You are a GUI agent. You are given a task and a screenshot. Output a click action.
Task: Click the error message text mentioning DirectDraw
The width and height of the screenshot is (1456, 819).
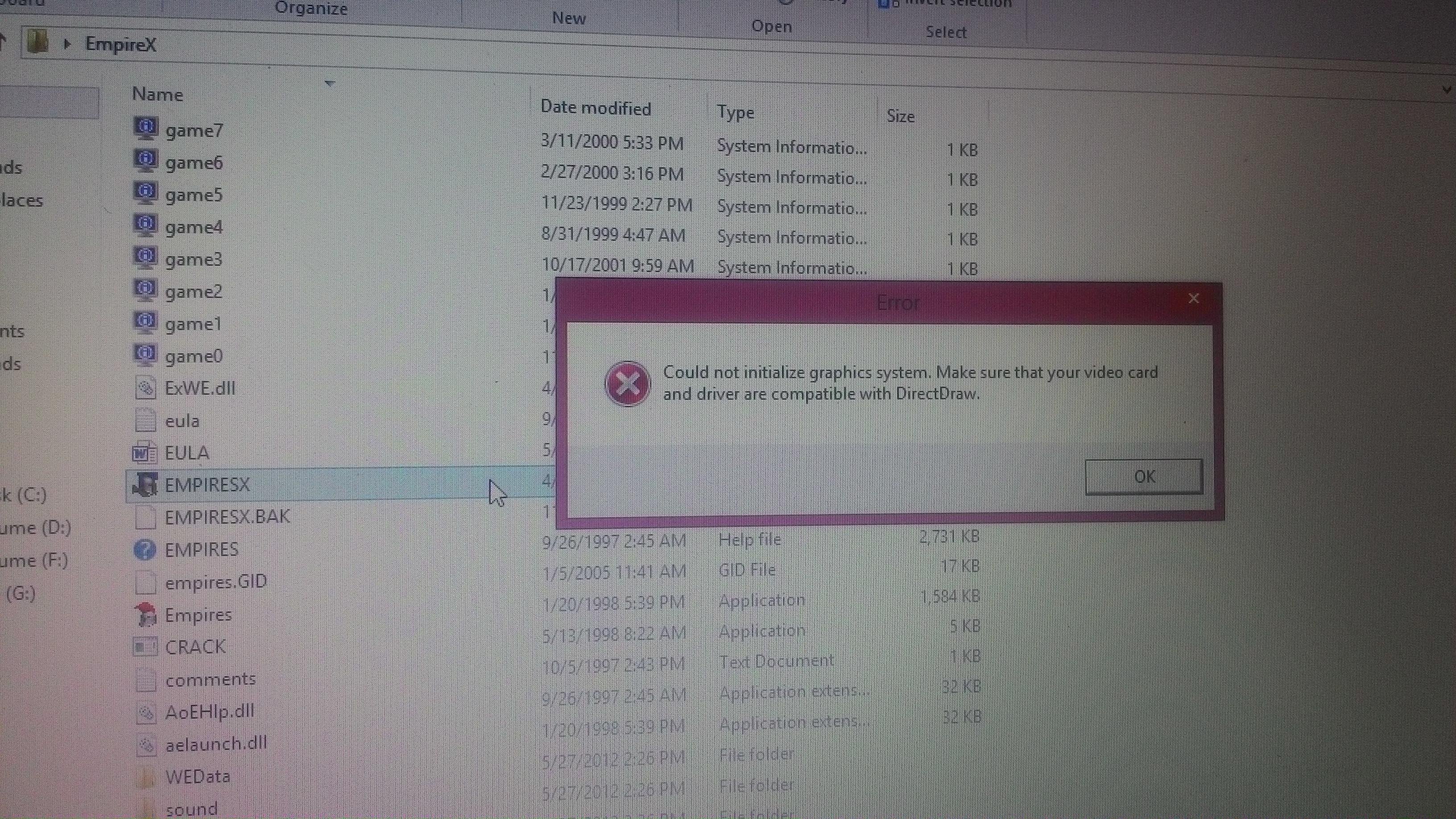pyautogui.click(x=910, y=383)
